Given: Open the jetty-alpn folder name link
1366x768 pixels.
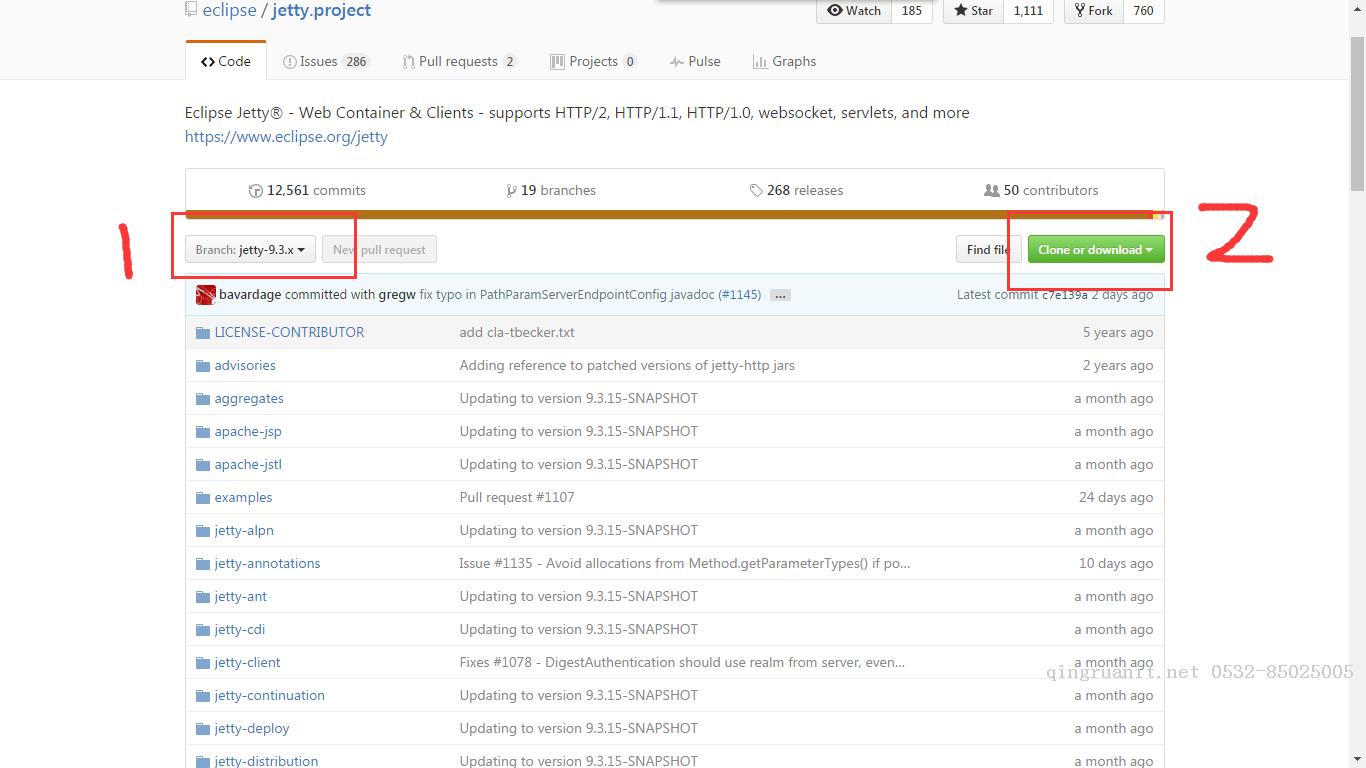Looking at the screenshot, I should (244, 530).
